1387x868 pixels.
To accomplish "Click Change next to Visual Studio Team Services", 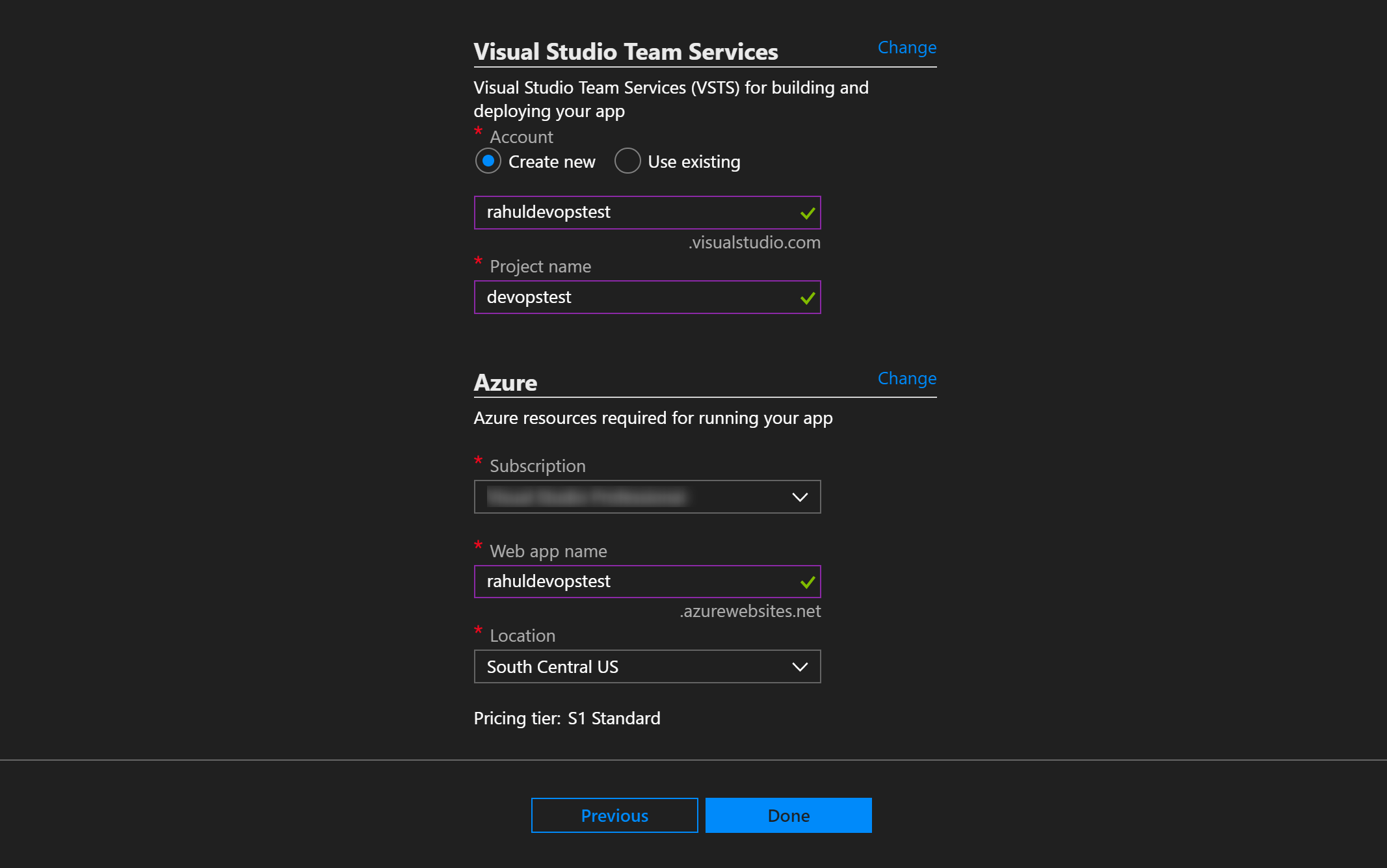I will [906, 47].
